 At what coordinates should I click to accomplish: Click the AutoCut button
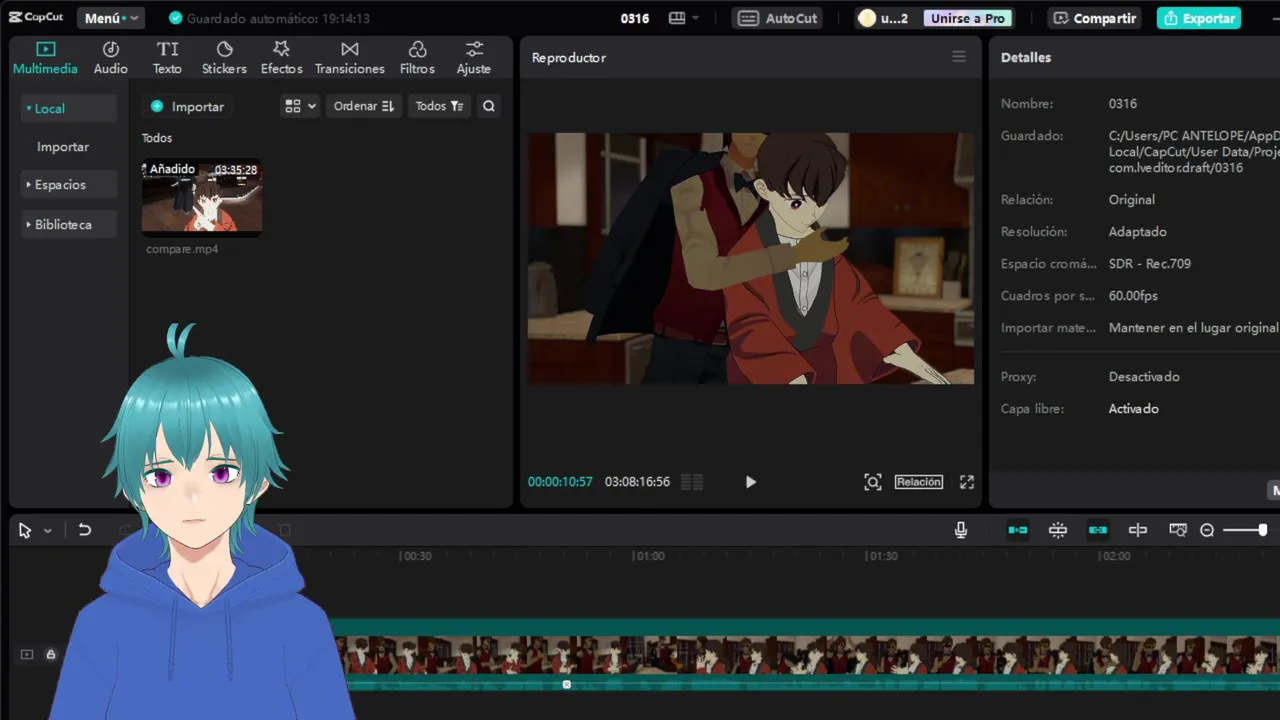point(779,18)
